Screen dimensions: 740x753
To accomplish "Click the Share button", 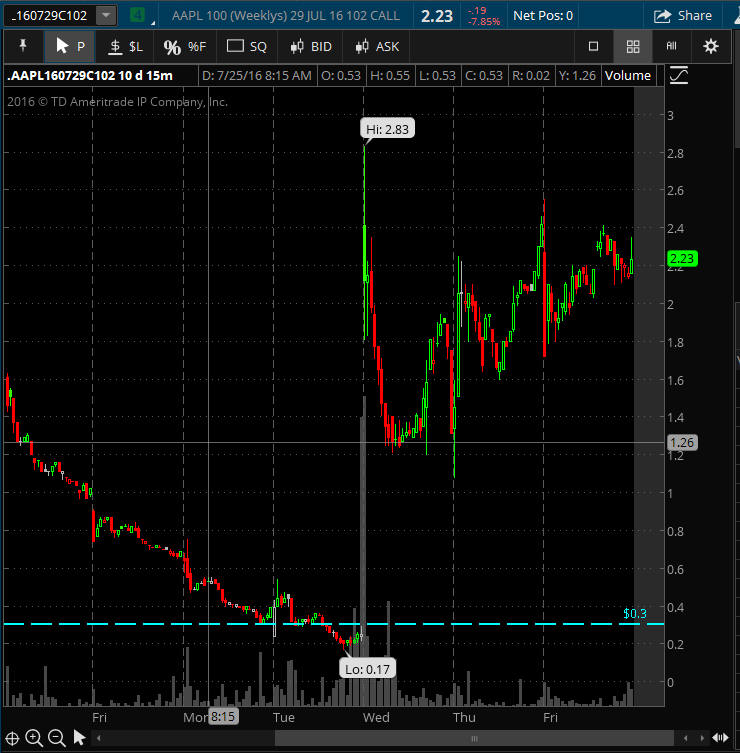I will pos(683,16).
